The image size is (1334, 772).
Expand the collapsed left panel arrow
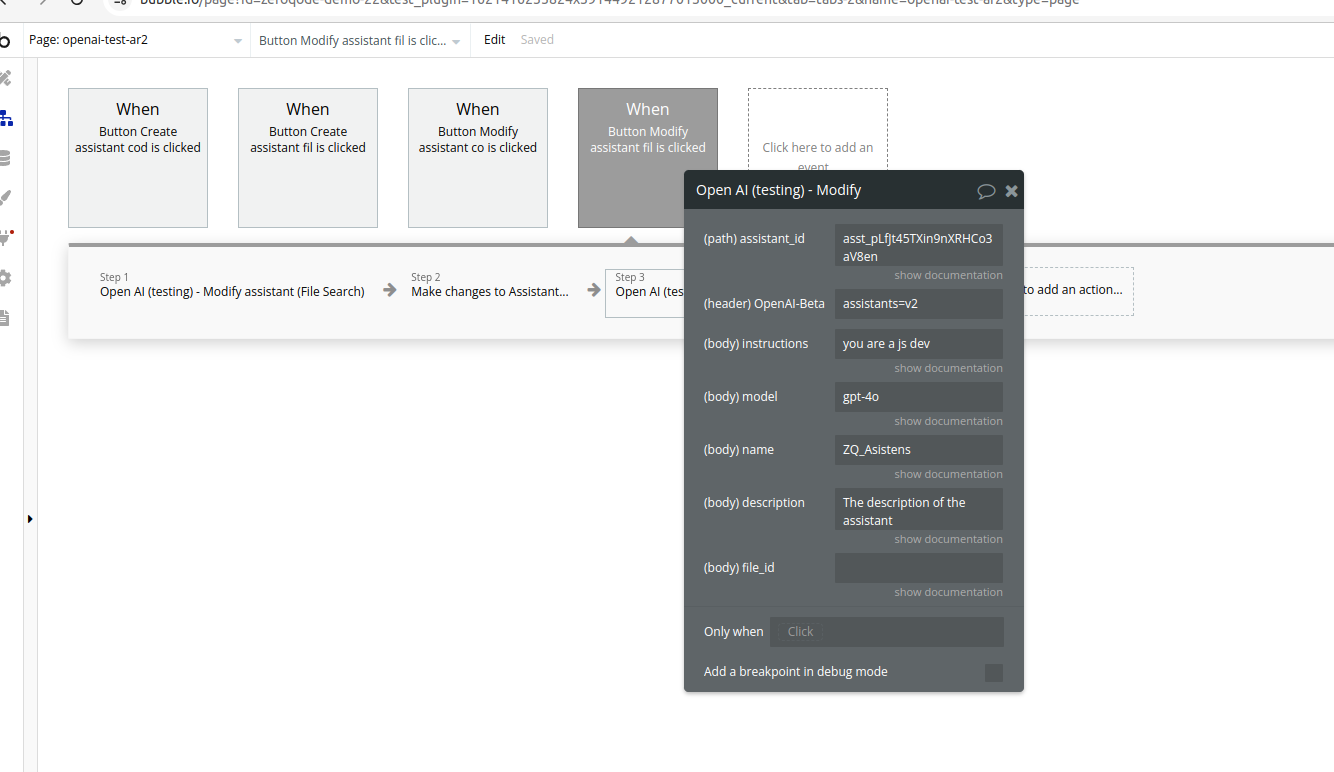30,519
